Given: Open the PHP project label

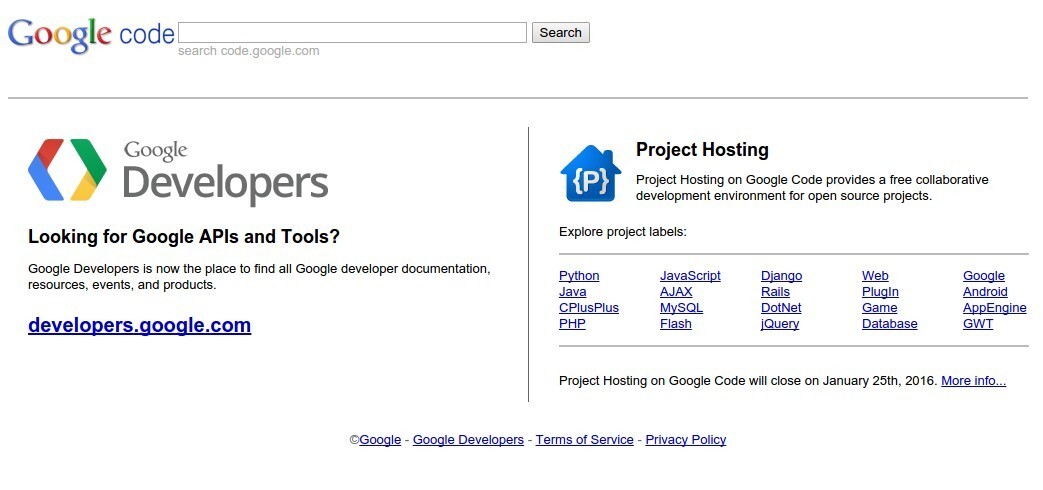Looking at the screenshot, I should click(573, 324).
